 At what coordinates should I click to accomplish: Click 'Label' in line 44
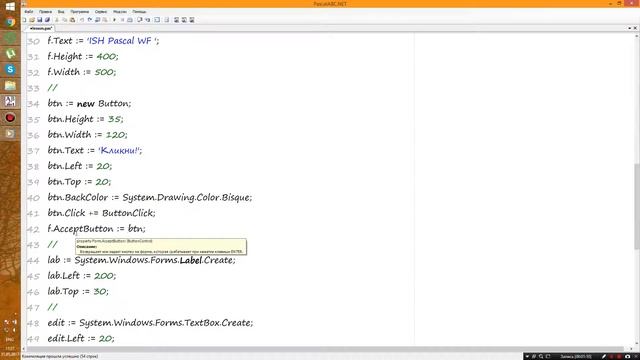(191, 260)
